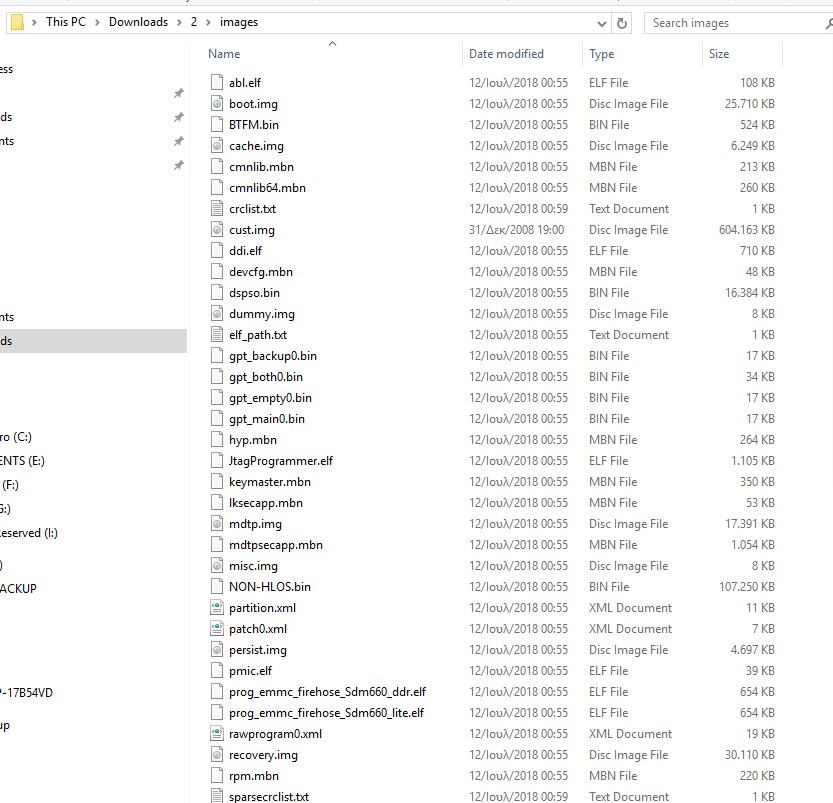
Task: Select the rawprogram0.xml file icon
Action: 218,734
